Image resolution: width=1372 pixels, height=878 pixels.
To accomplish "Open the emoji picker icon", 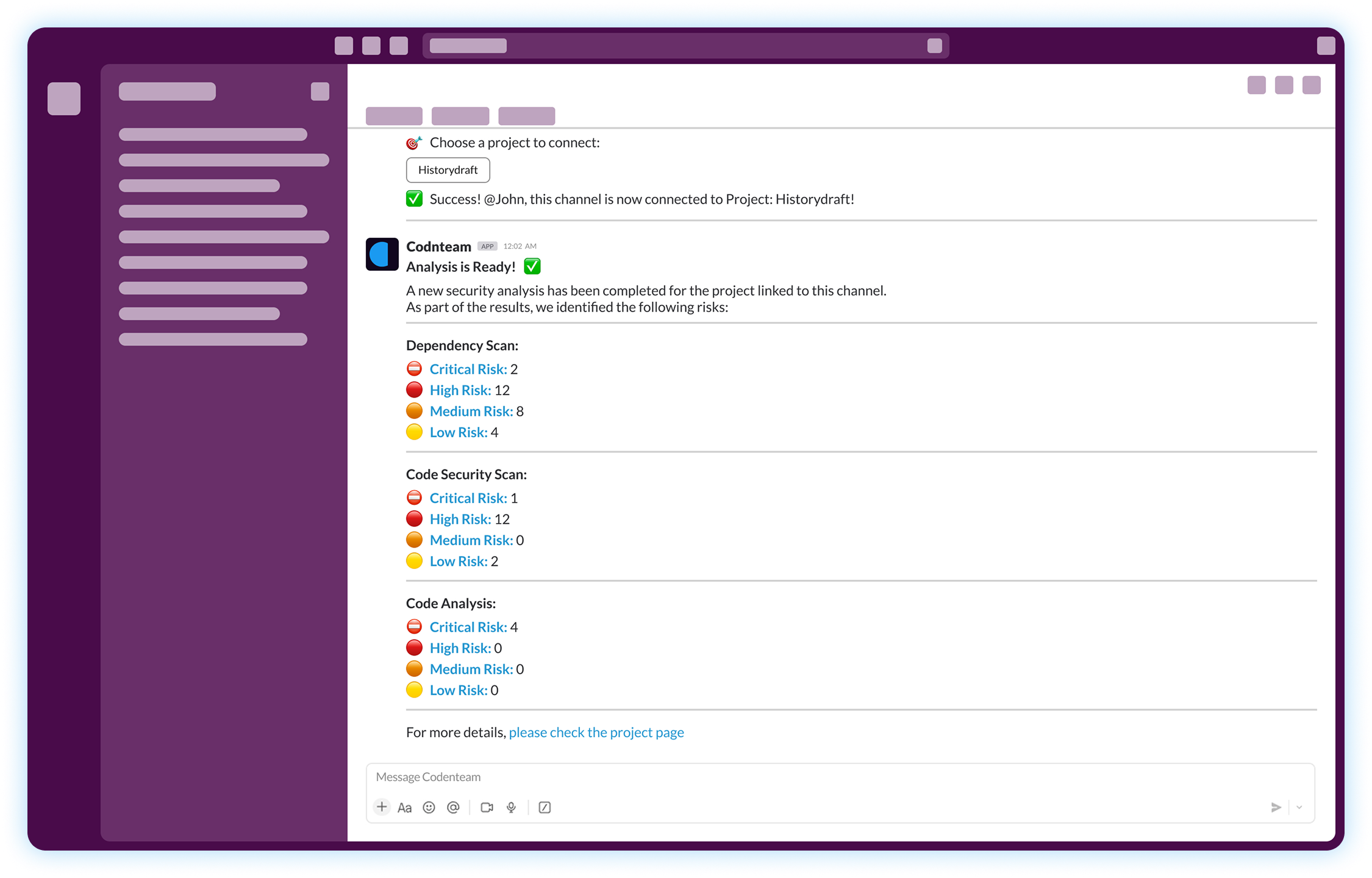I will click(x=429, y=807).
